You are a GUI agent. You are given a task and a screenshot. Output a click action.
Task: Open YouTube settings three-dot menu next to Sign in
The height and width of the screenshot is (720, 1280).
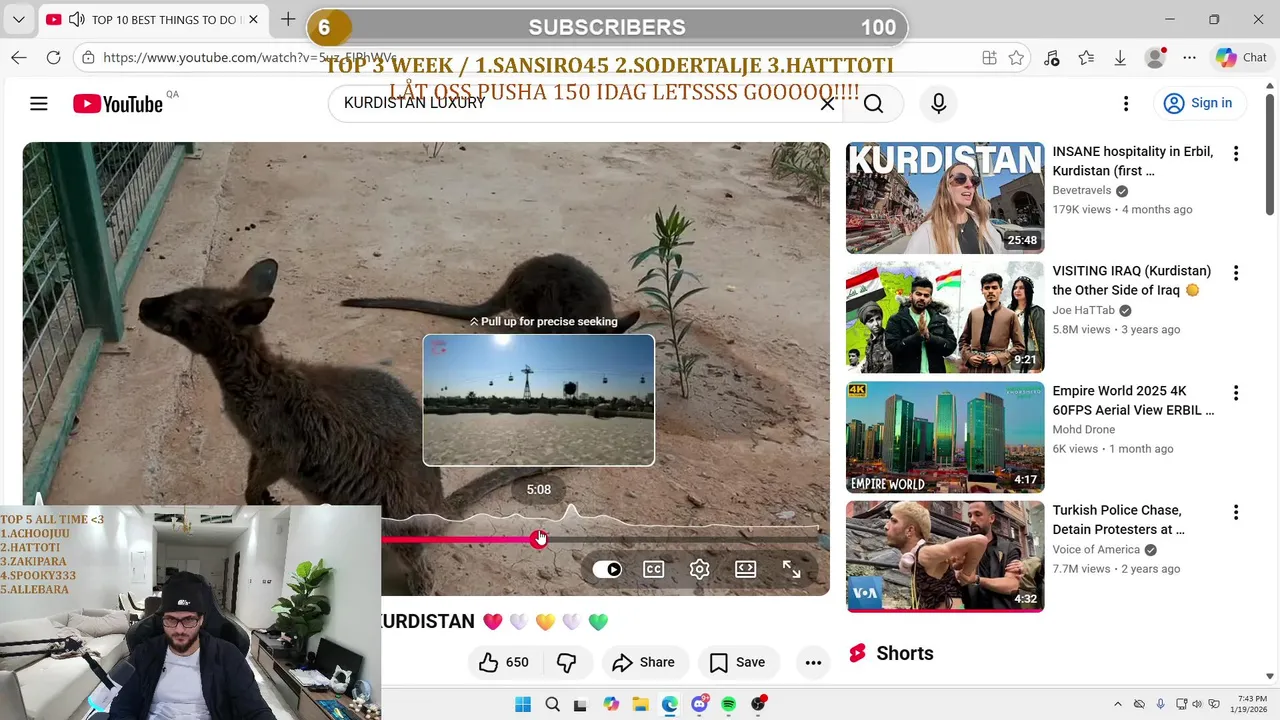pos(1126,103)
